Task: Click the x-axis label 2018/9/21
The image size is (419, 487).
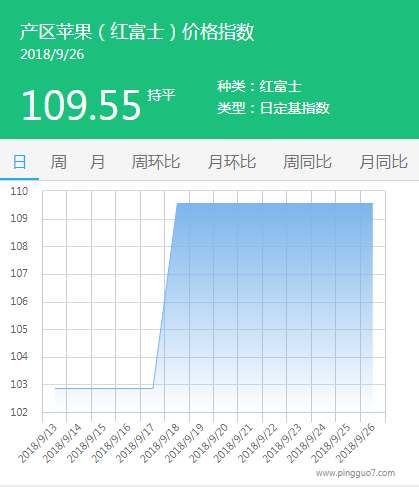Action: tap(233, 444)
